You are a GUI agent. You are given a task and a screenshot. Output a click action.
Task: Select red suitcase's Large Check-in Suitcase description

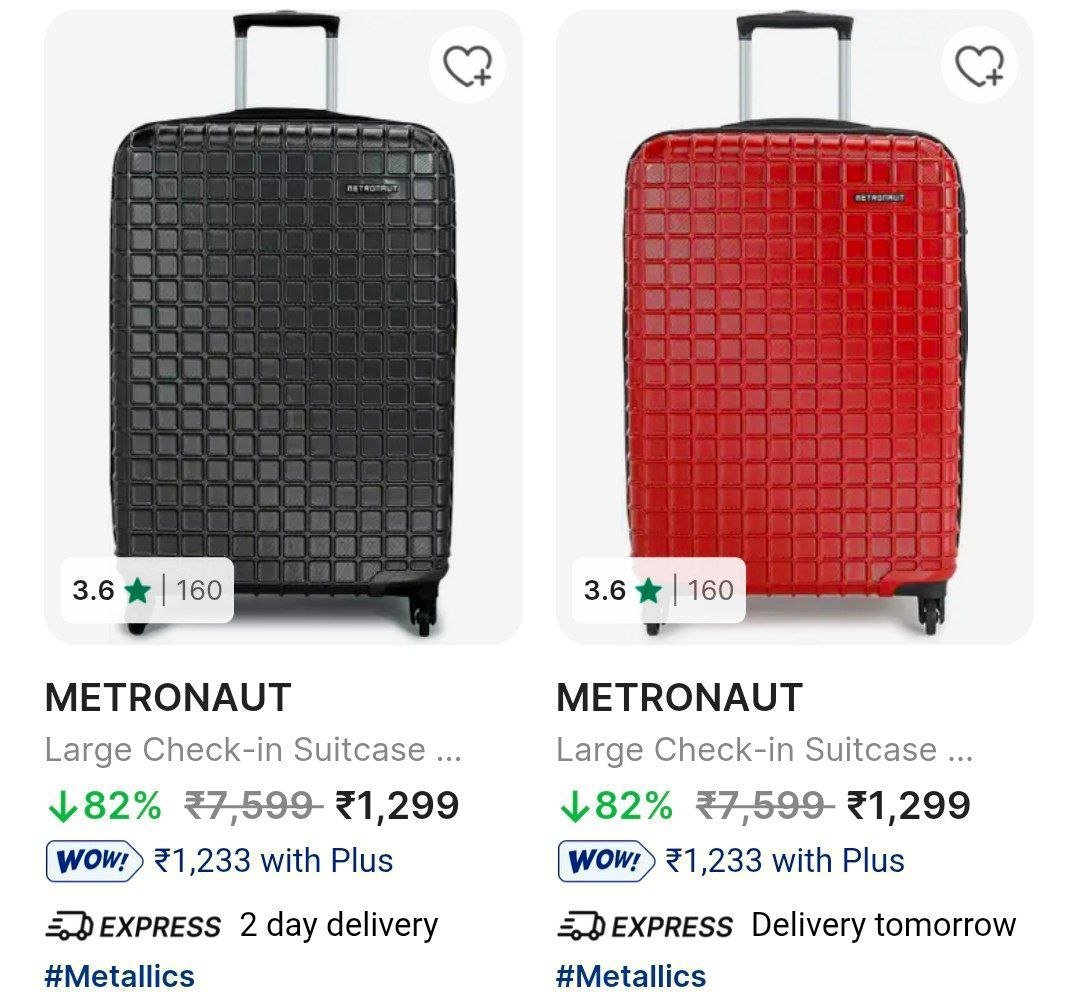coord(765,749)
